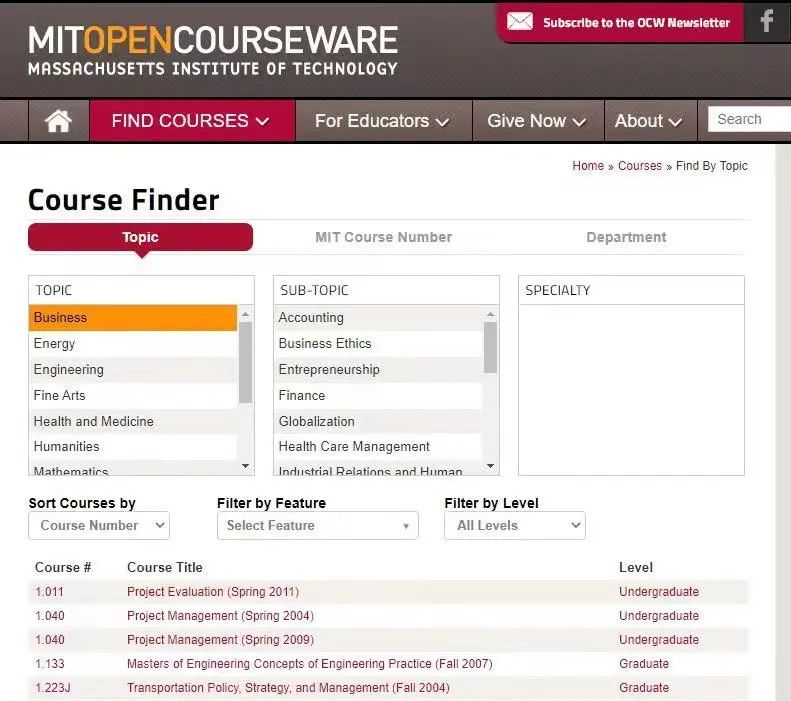This screenshot has height=701, width=791.
Task: Choose the Engineering topic
Action: tap(133, 370)
